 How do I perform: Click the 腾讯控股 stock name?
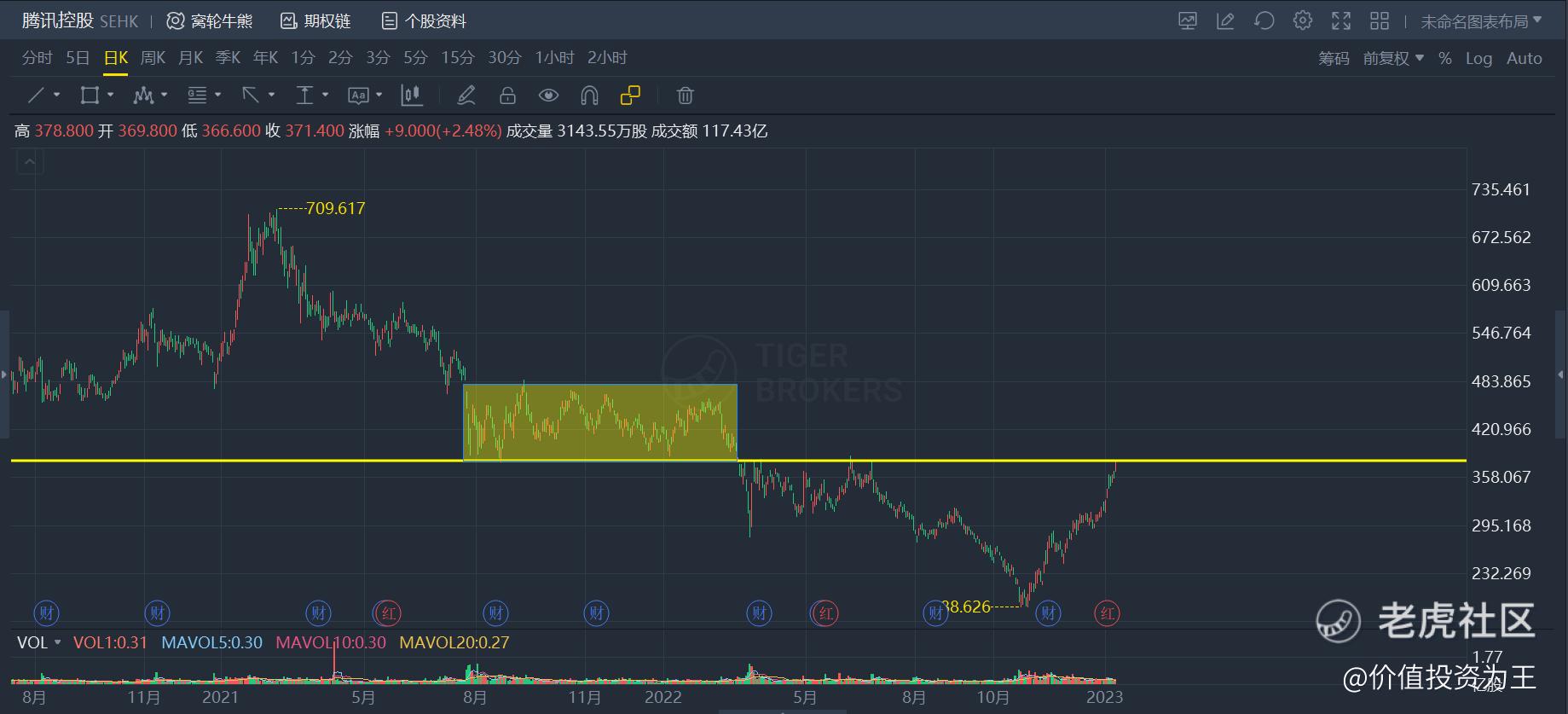tap(57, 20)
